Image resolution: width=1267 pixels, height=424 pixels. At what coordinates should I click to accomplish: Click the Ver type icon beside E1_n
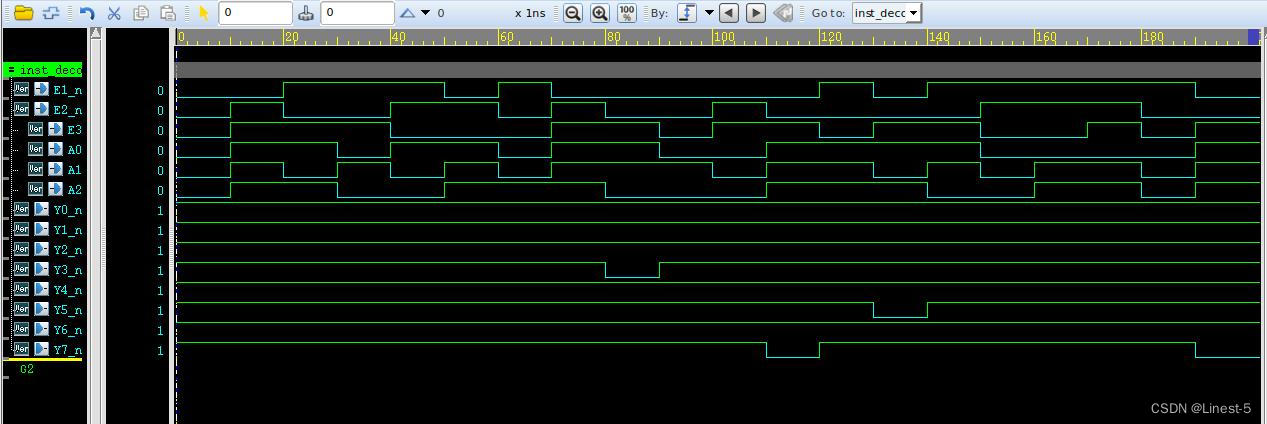(21, 89)
